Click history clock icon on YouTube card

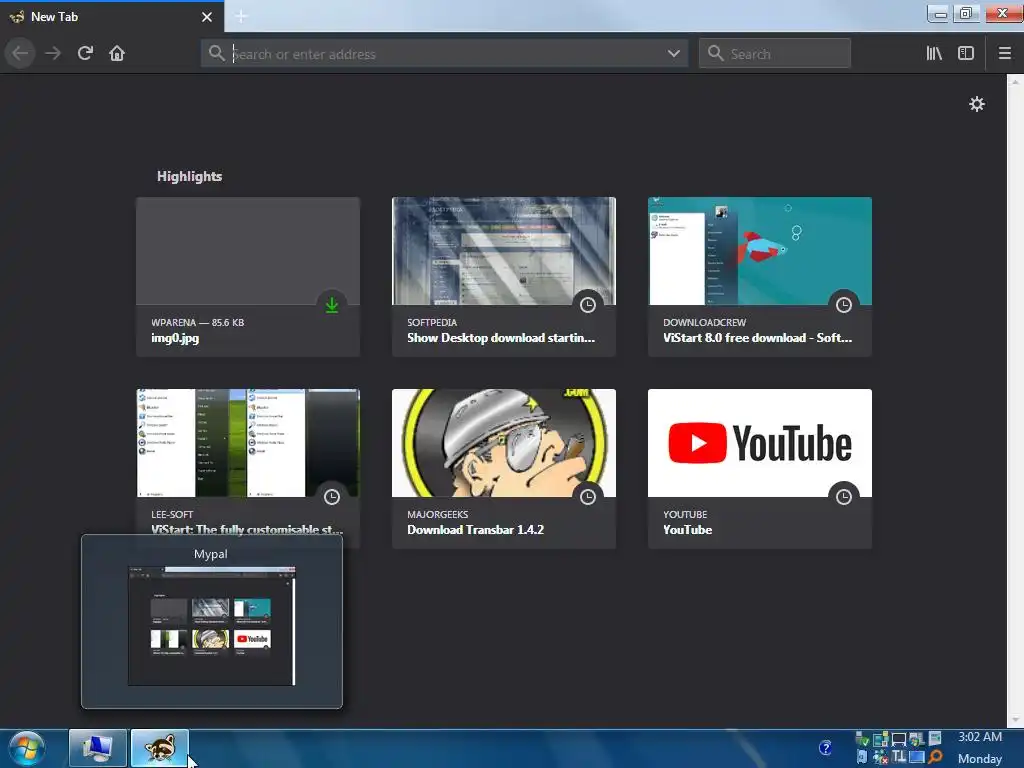point(844,497)
